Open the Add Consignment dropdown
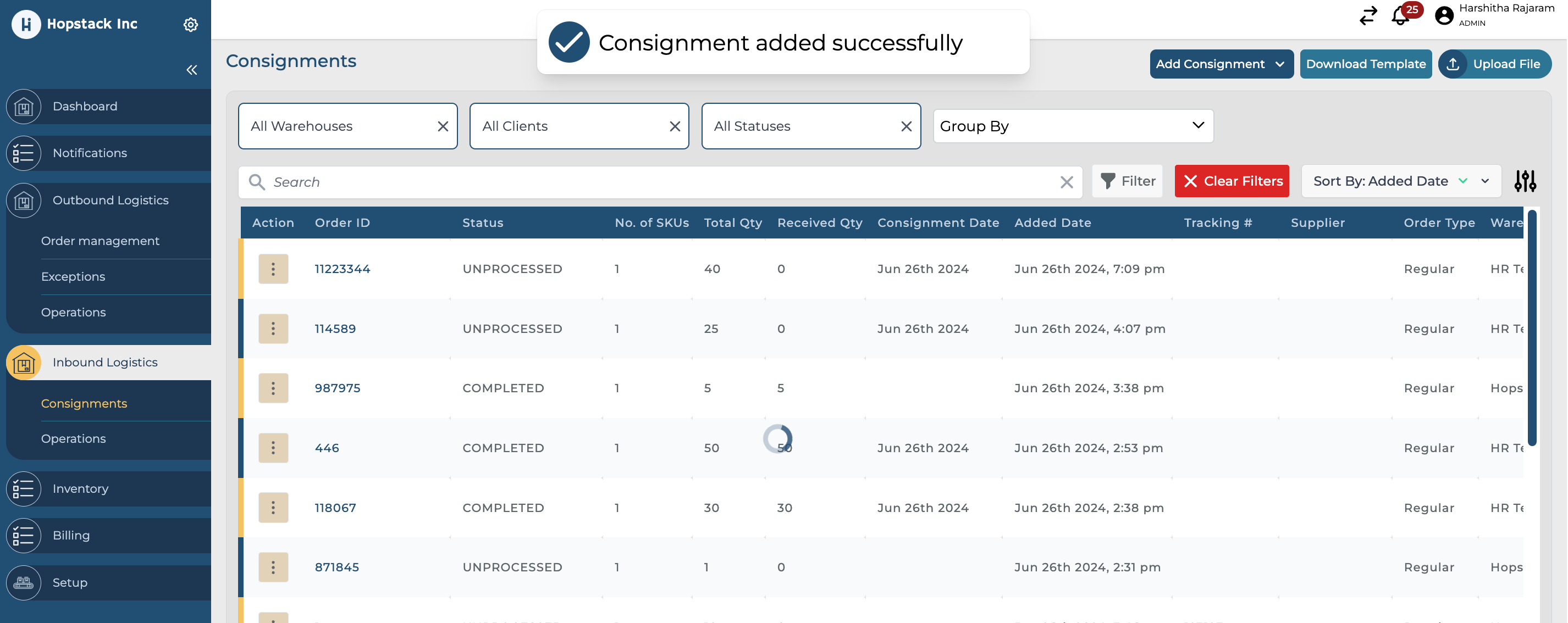1568x623 pixels. (x=1221, y=64)
